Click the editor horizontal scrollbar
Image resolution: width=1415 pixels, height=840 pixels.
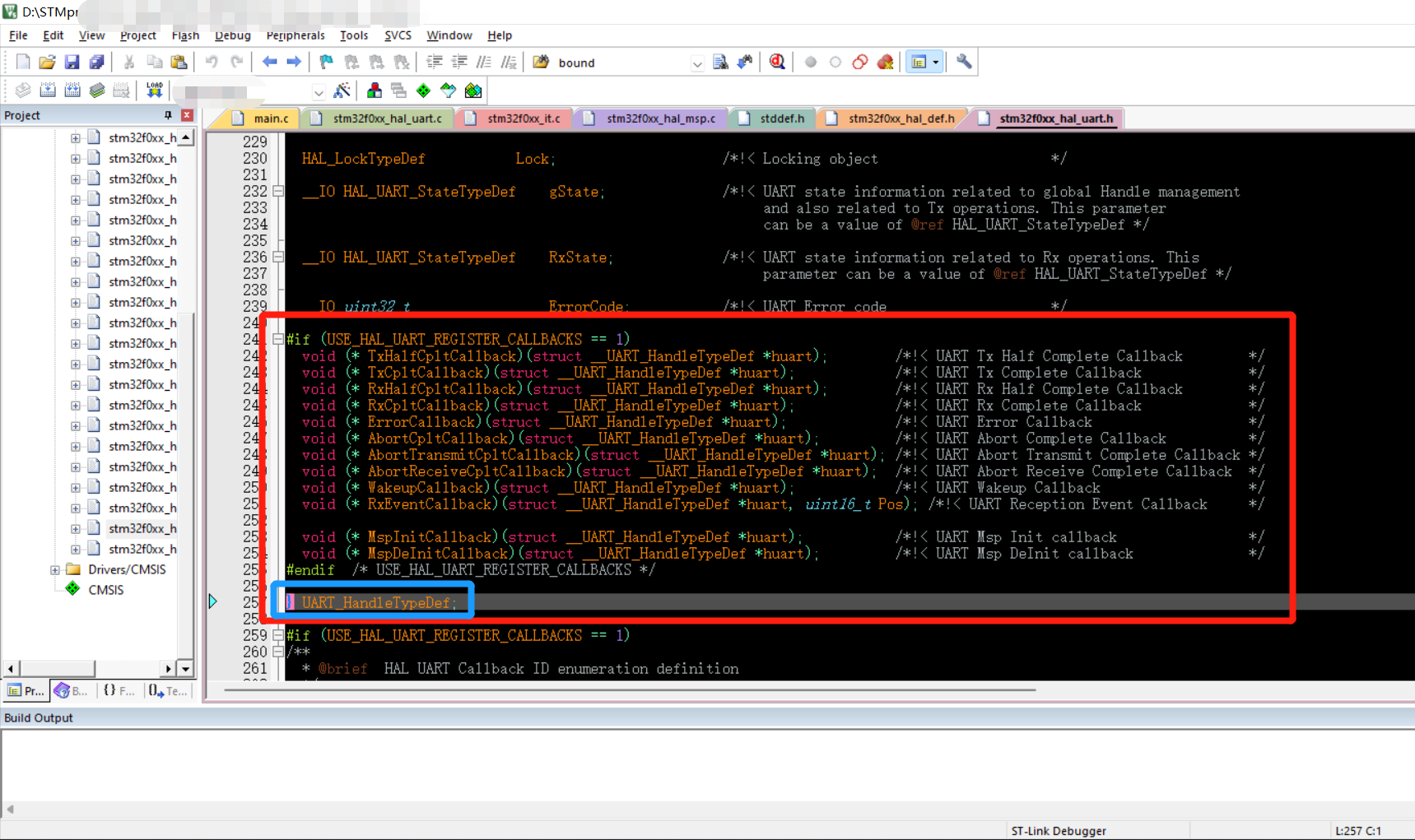630,689
